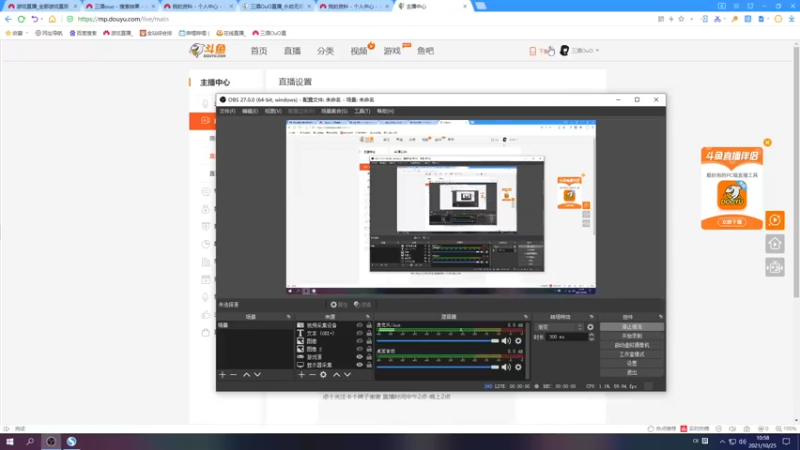Open the blue browser app on taskbar

click(x=71, y=441)
